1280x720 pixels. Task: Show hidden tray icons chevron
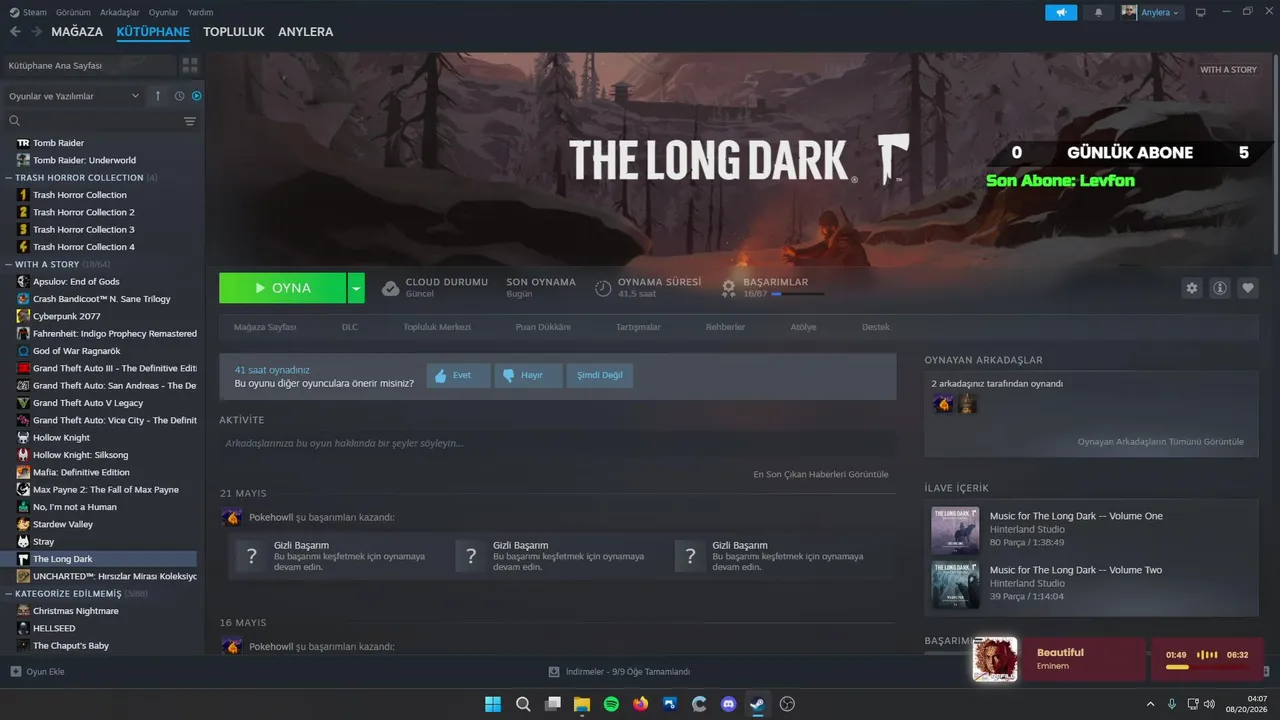[x=1150, y=704]
